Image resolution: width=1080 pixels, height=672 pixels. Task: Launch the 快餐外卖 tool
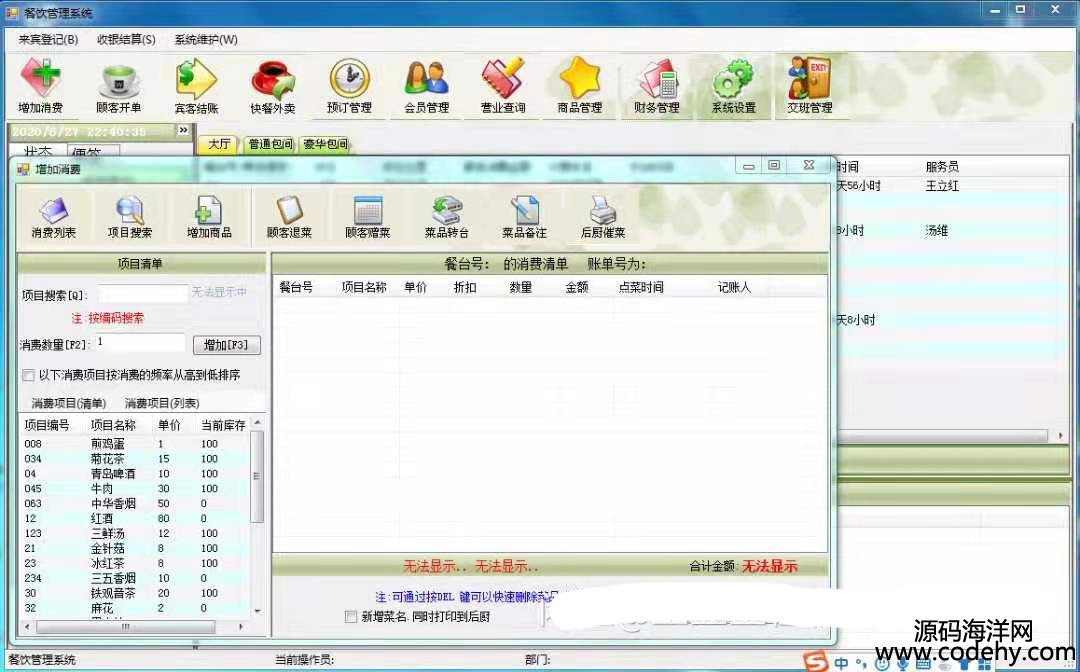point(273,86)
